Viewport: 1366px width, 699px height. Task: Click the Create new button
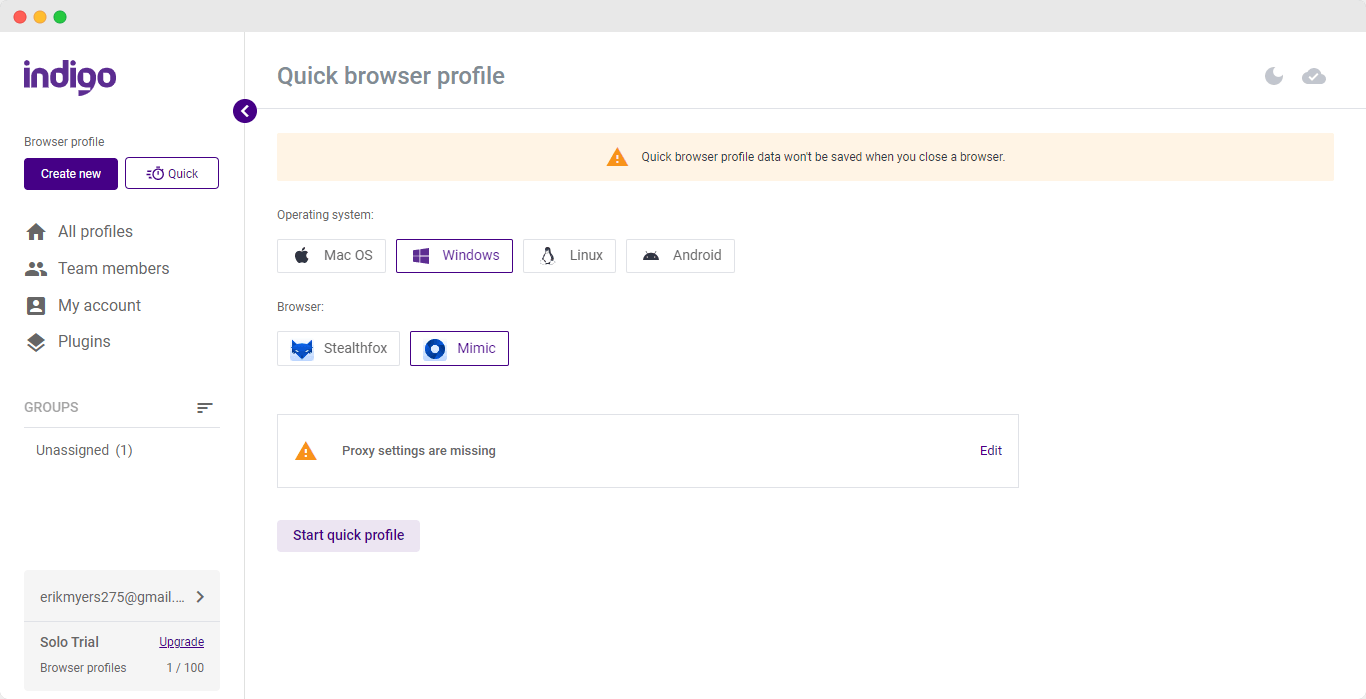pyautogui.click(x=71, y=173)
